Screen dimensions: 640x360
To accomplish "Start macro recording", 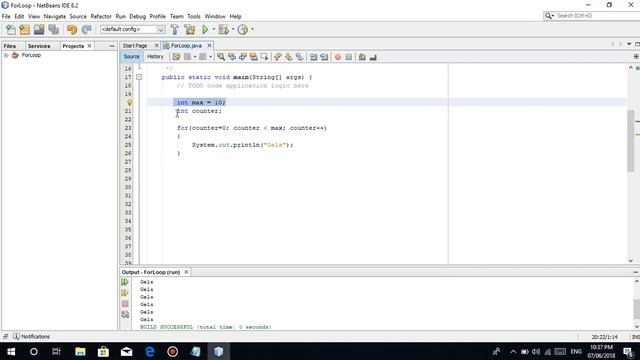I will pyautogui.click(x=338, y=57).
